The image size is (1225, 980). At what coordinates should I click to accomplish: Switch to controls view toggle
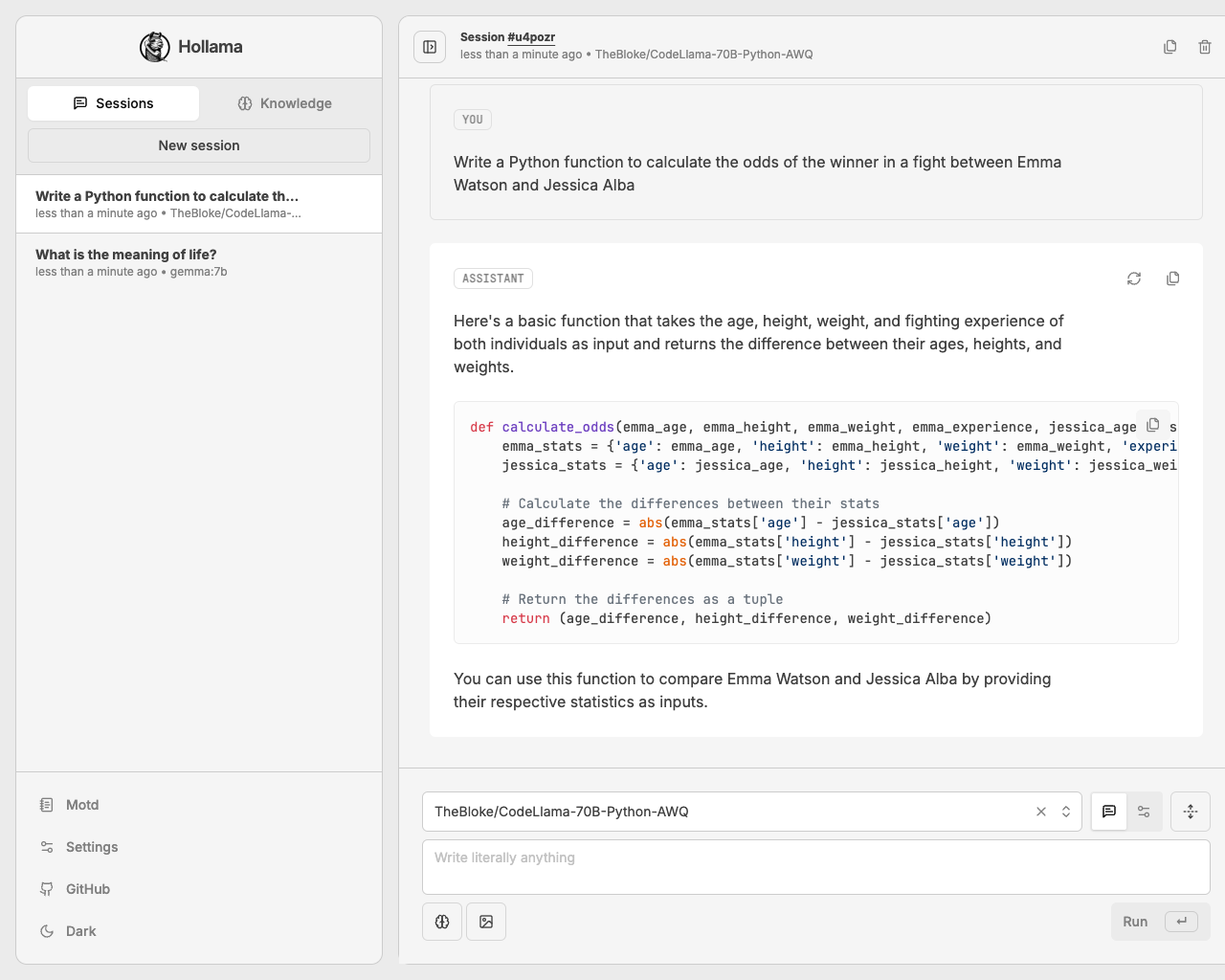click(1144, 812)
